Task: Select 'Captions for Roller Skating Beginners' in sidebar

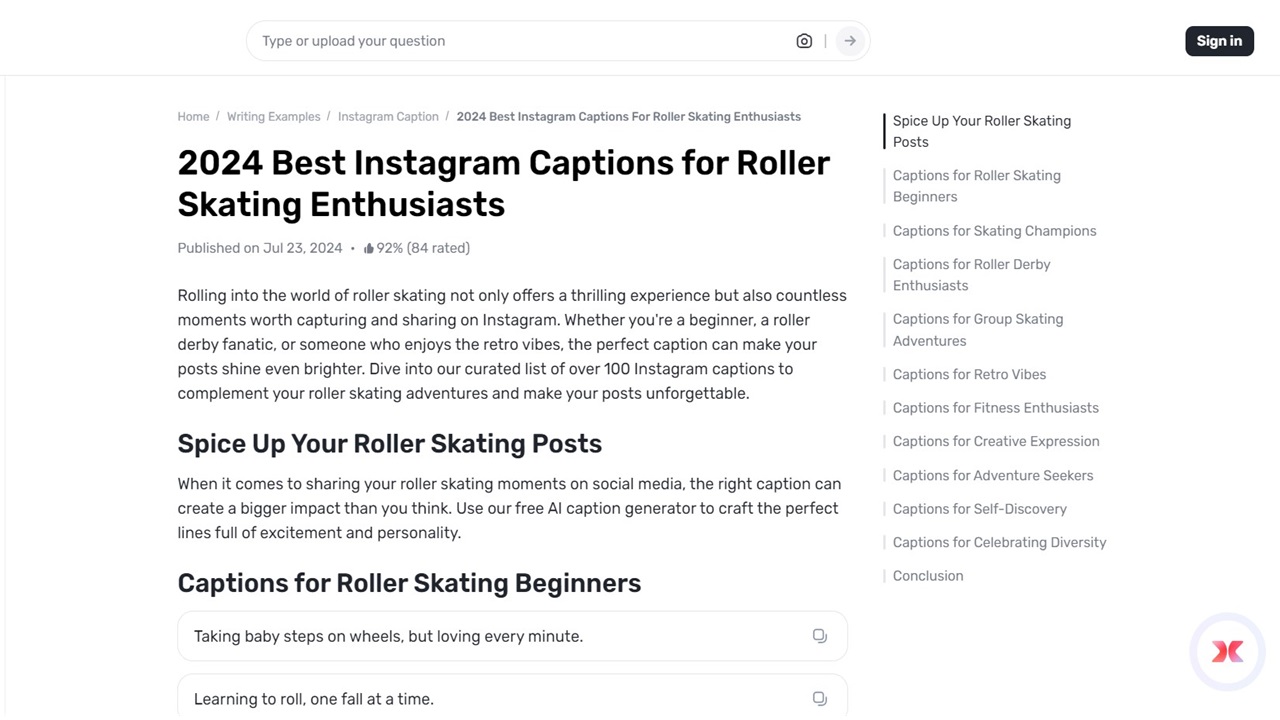Action: (x=976, y=186)
